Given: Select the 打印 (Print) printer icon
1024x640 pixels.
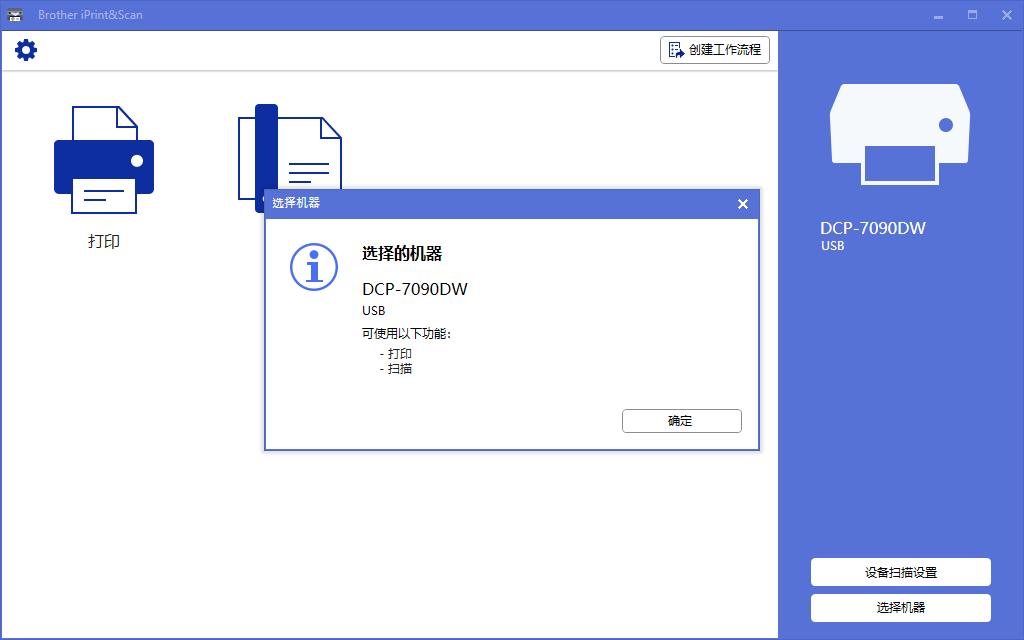Looking at the screenshot, I should click(105, 158).
